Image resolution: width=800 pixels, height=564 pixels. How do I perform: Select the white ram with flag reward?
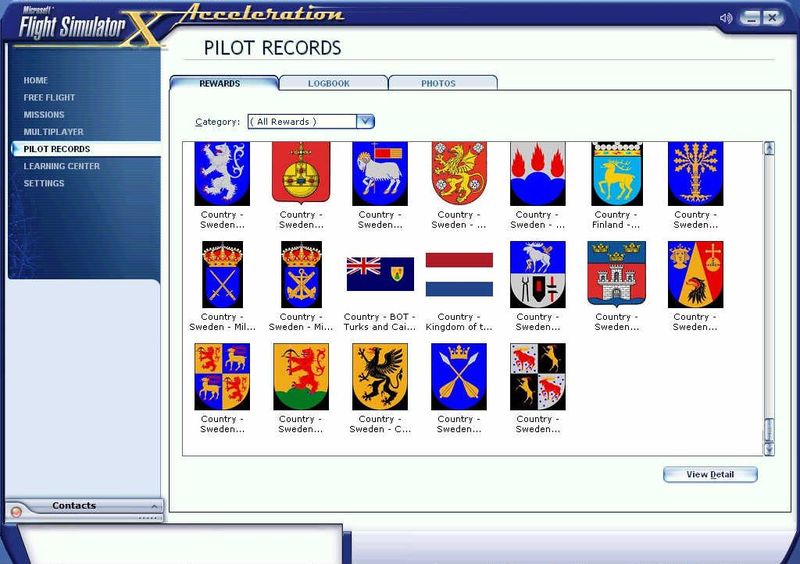click(x=380, y=174)
